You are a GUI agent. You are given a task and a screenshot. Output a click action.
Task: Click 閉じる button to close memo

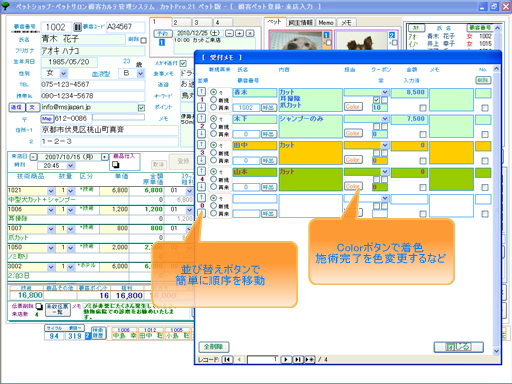[x=459, y=347]
